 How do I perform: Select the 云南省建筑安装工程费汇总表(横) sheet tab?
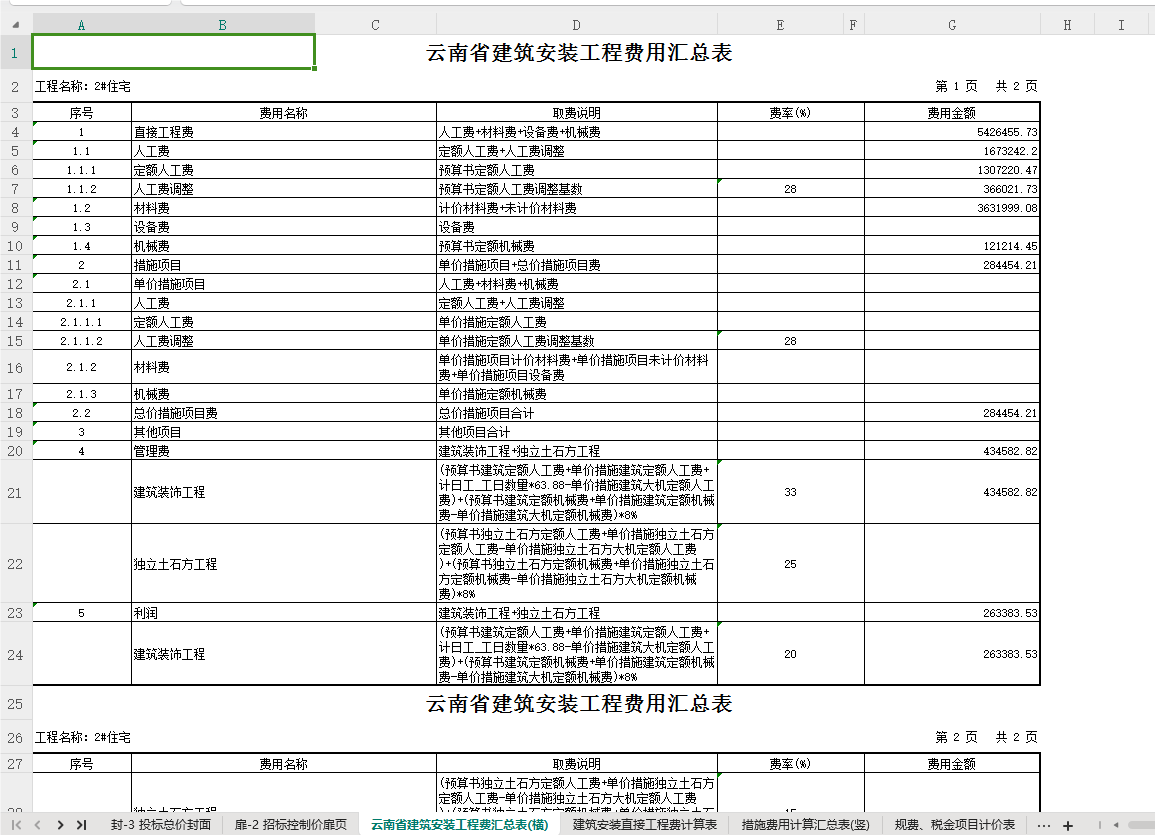(x=460, y=825)
